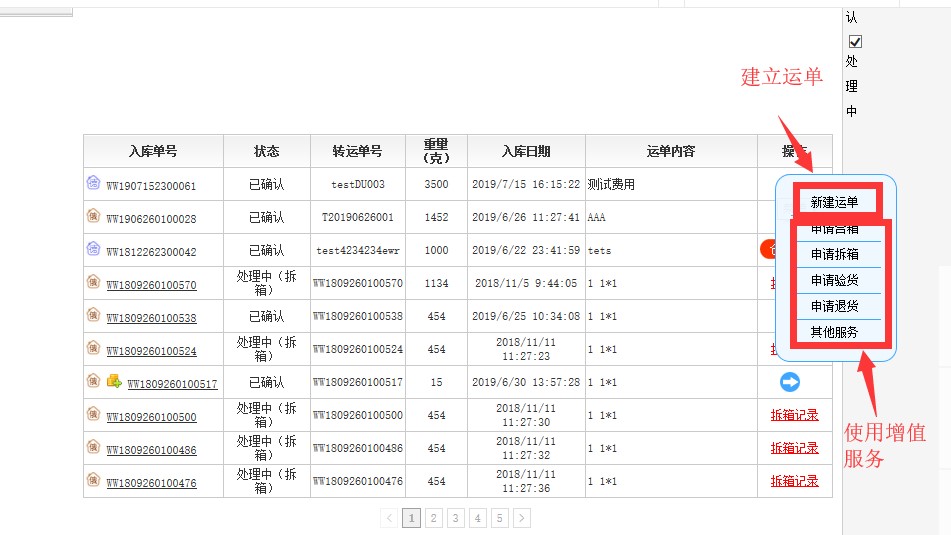
Task: Go to page 4 in pagination
Action: coord(477,518)
